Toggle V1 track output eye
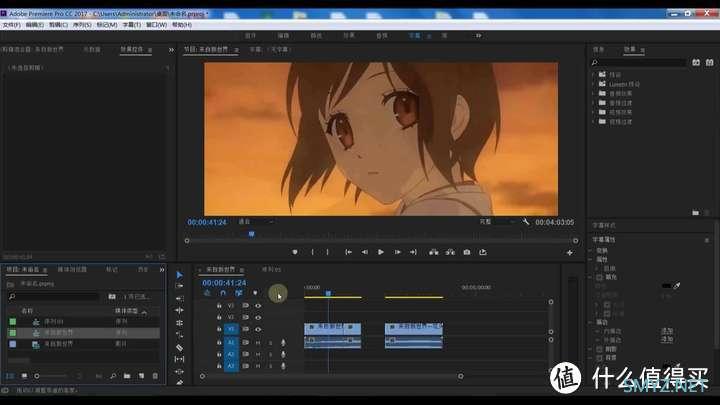The width and height of the screenshot is (720, 405). pyautogui.click(x=258, y=329)
